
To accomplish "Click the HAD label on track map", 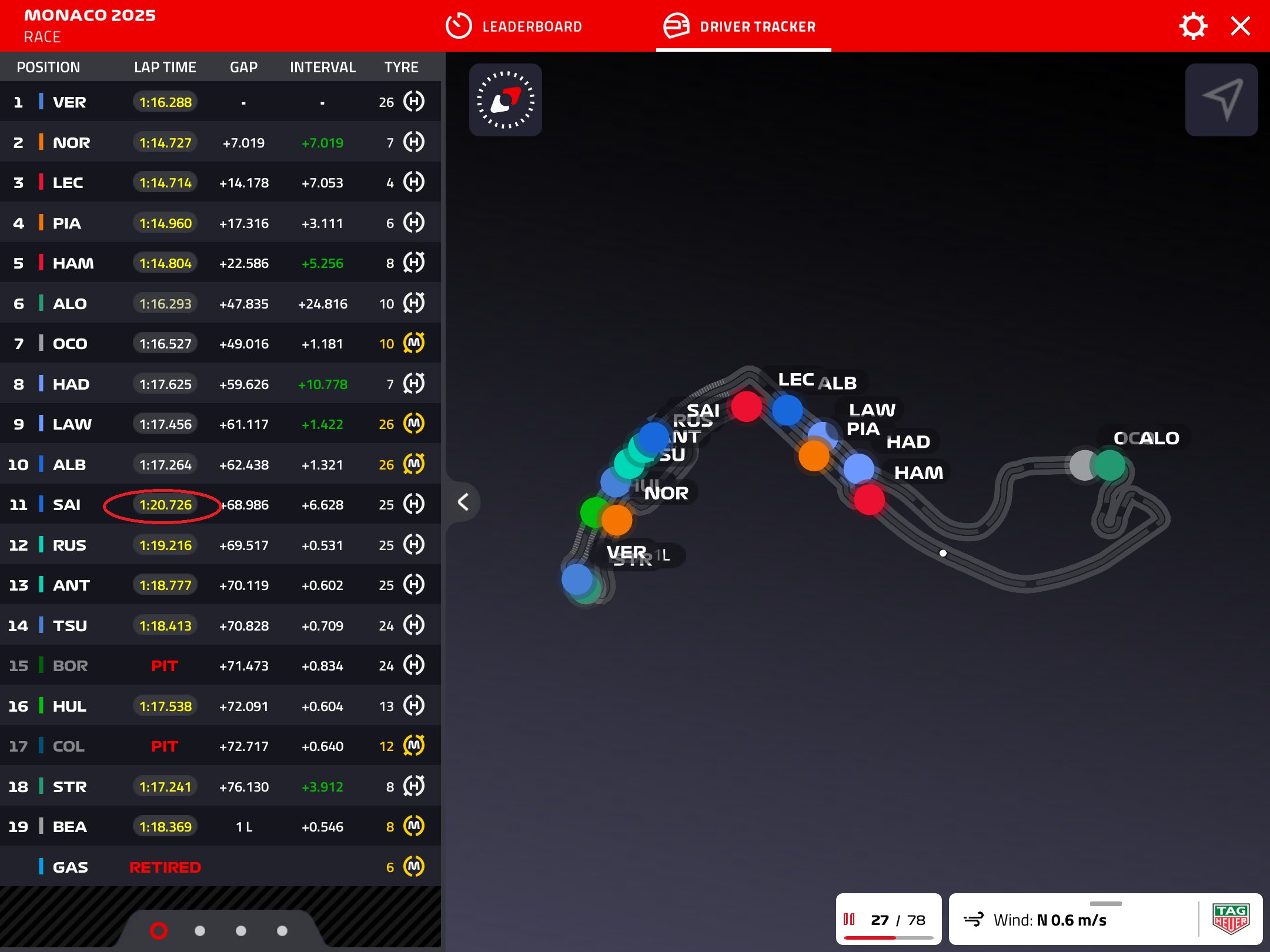I will point(908,442).
